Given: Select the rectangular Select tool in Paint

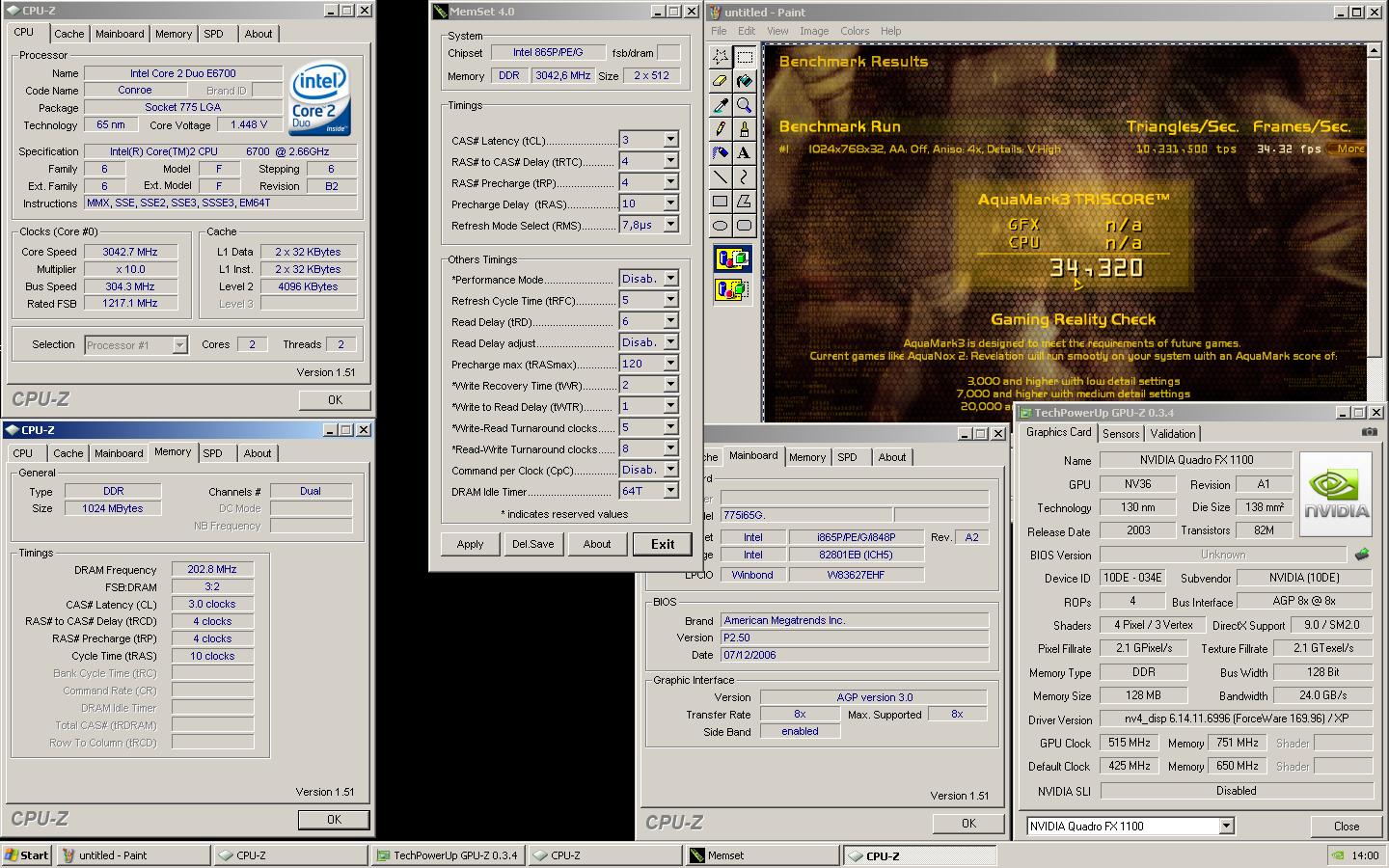Looking at the screenshot, I should (745, 57).
